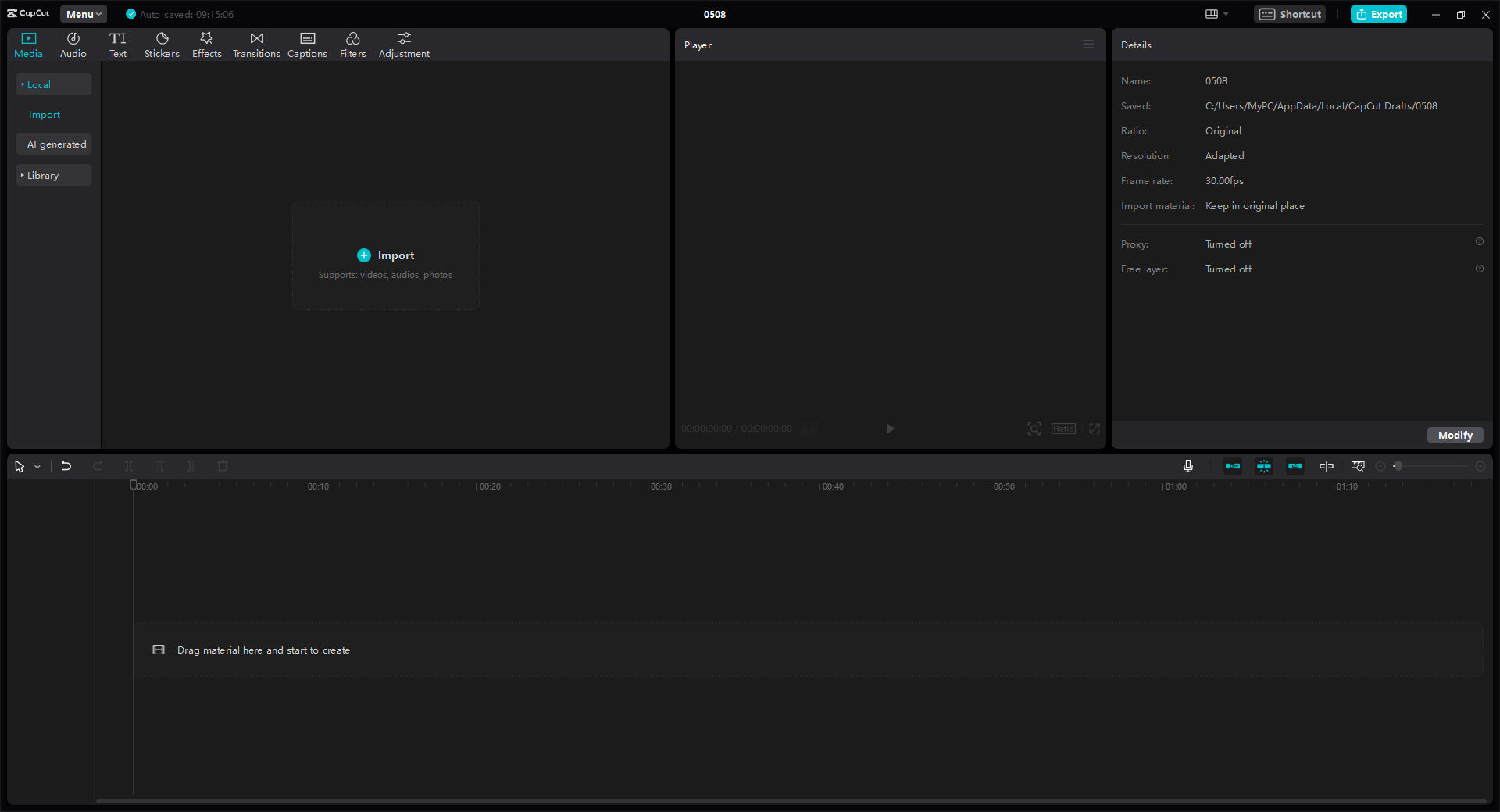
Task: Open the Media panel
Action: pos(28,44)
